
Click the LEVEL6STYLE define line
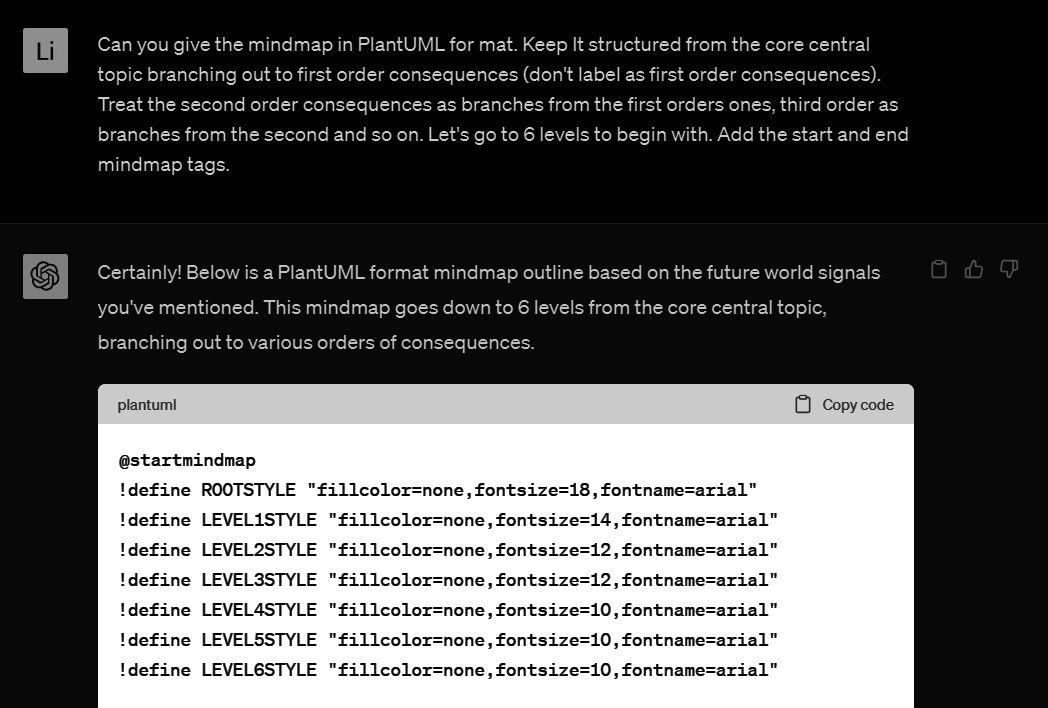click(447, 671)
